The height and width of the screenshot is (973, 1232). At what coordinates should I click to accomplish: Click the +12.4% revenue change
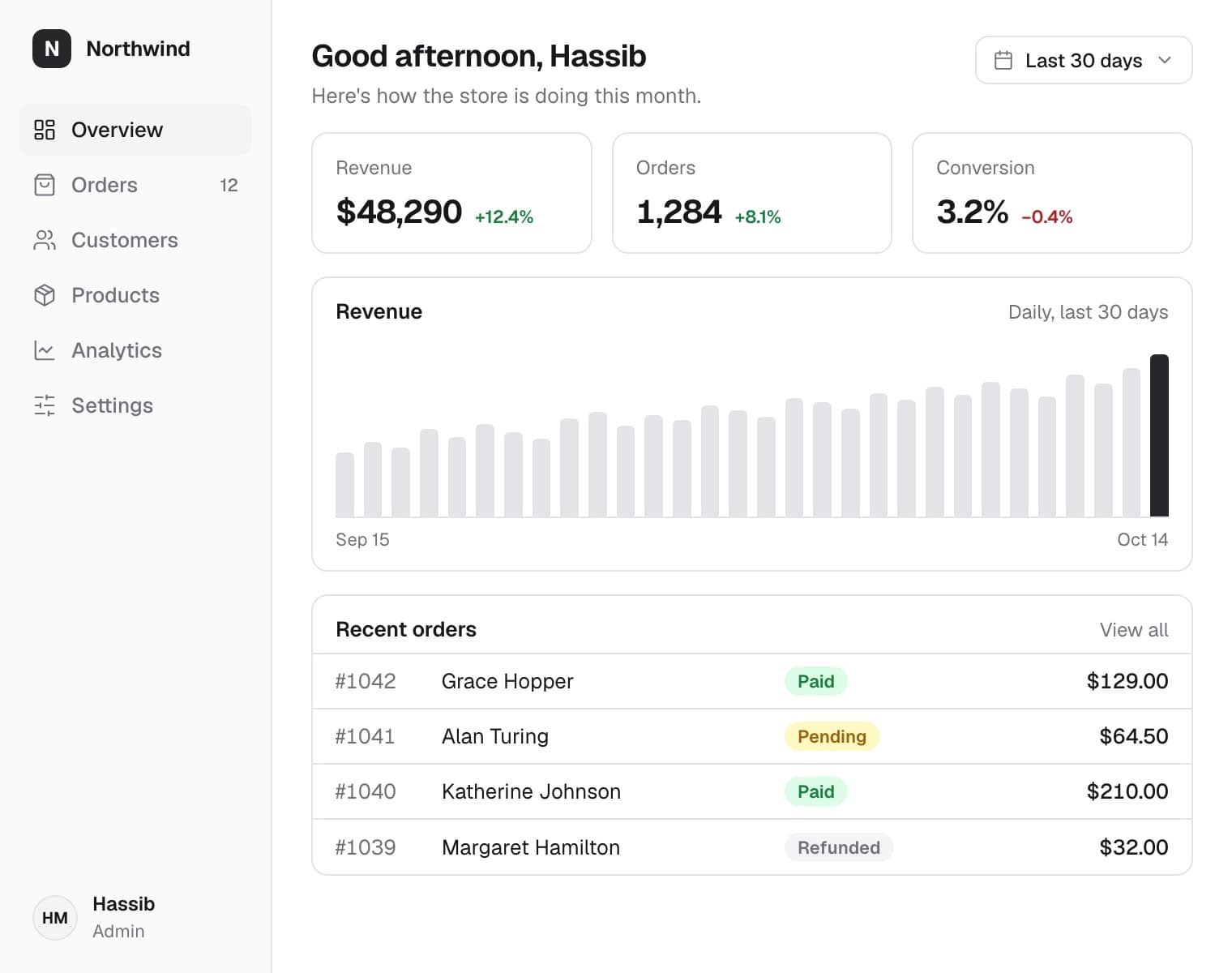coord(504,216)
